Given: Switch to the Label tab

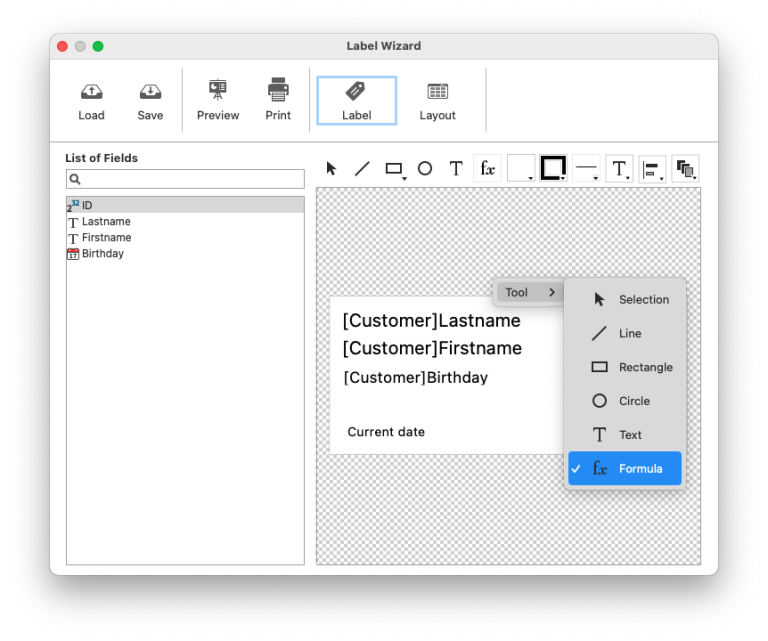Looking at the screenshot, I should [356, 100].
